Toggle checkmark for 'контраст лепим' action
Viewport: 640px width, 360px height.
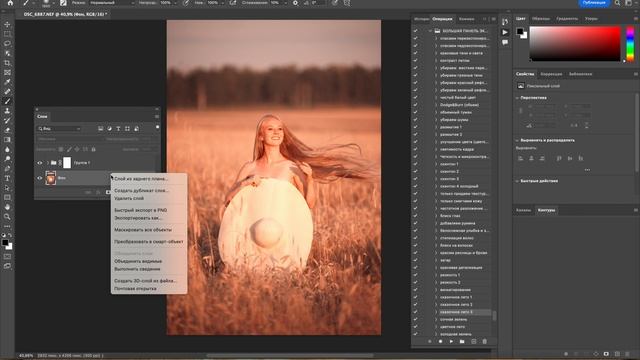(416, 60)
